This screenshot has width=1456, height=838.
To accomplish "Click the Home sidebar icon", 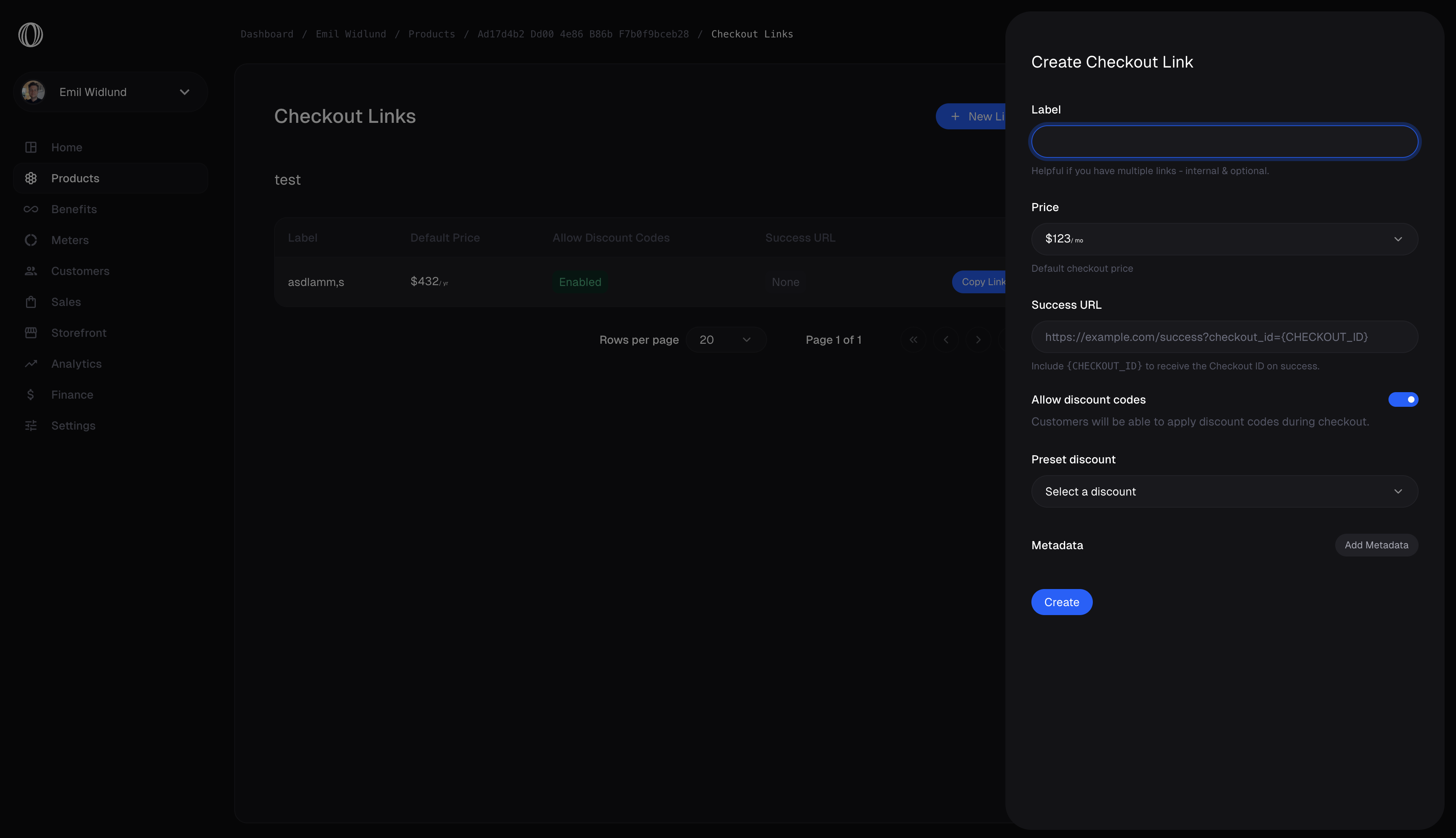I will click(31, 147).
